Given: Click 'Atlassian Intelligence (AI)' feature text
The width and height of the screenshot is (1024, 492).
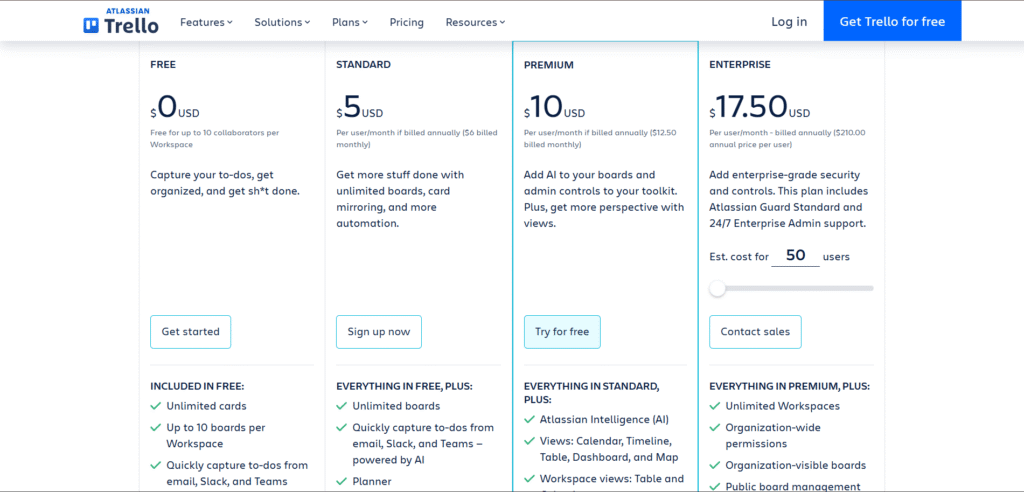Looking at the screenshot, I should click(x=604, y=419).
